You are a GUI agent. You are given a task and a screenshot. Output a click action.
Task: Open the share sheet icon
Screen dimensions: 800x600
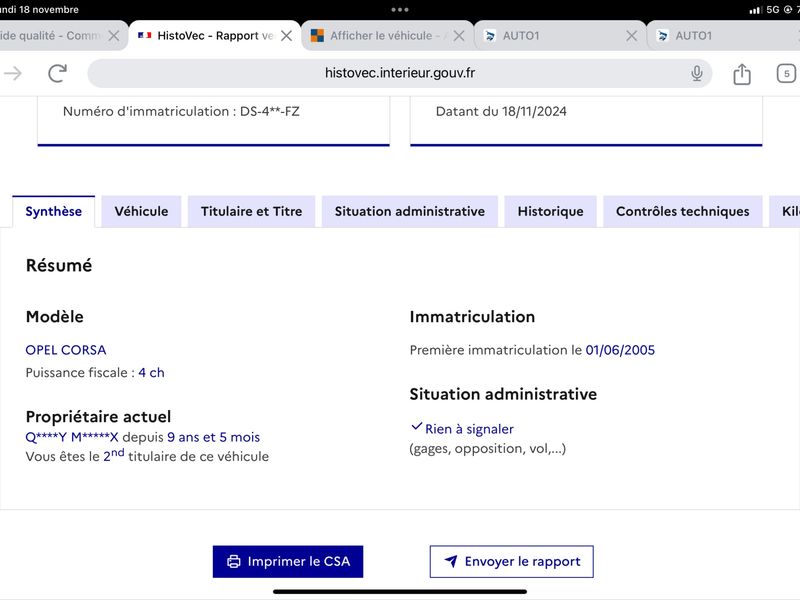742,73
